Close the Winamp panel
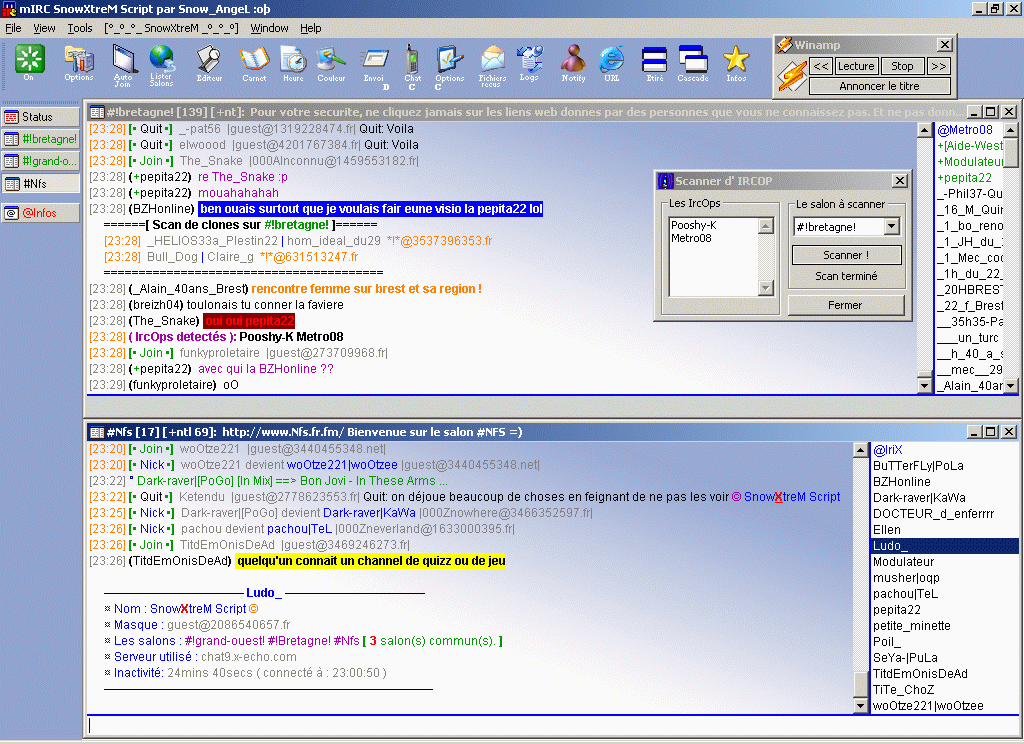Screen dimensions: 1024x744 pos(944,44)
